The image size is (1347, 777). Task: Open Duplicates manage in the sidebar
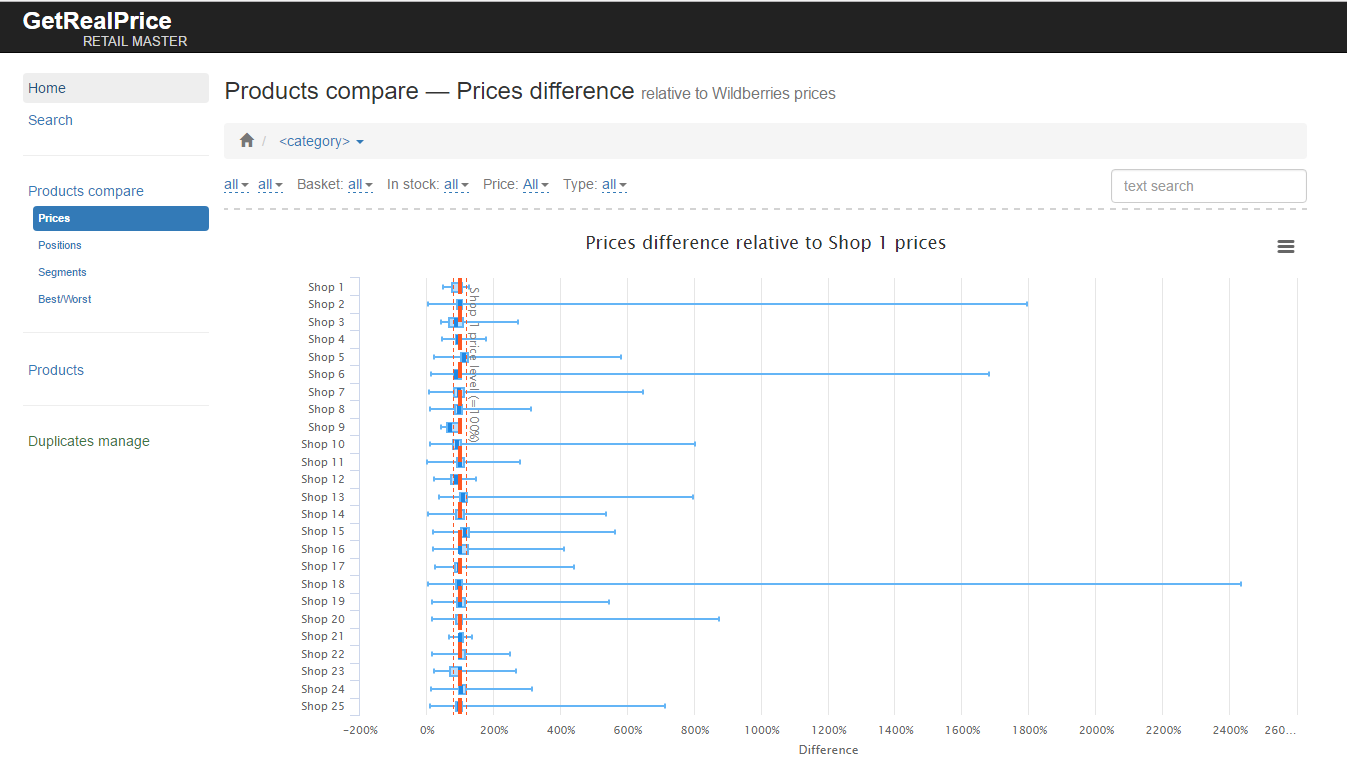click(89, 441)
